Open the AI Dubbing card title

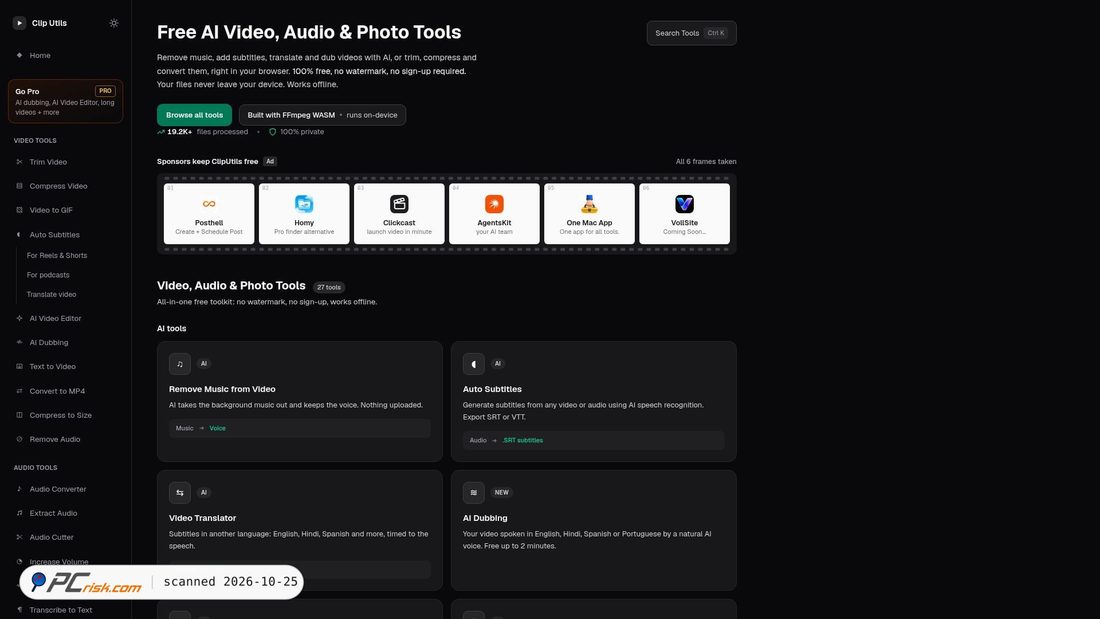pyautogui.click(x=485, y=518)
